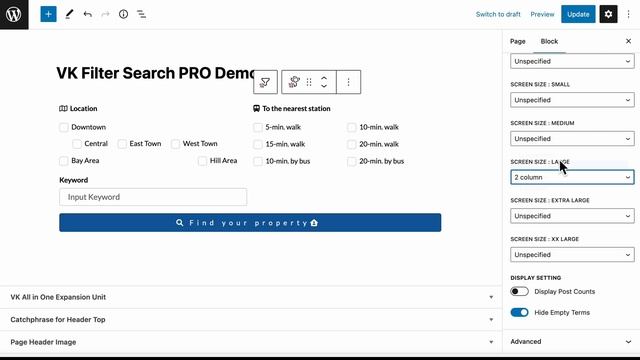Image resolution: width=640 pixels, height=360 pixels.
Task: Enable the Display Post Counts toggle
Action: point(519,291)
